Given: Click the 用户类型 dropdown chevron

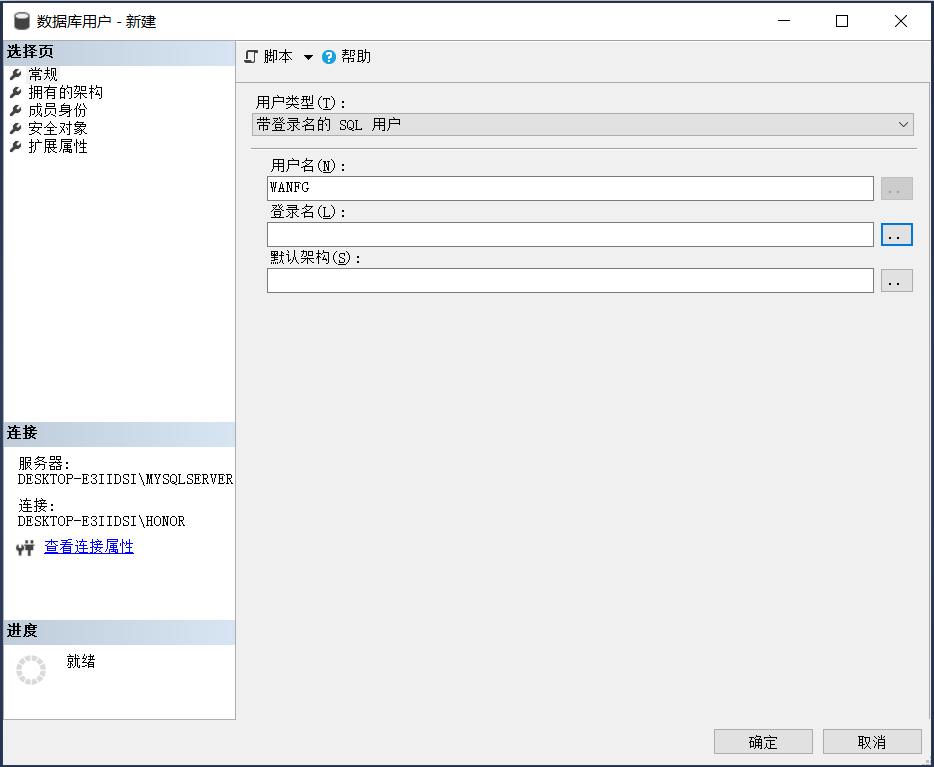Looking at the screenshot, I should pyautogui.click(x=903, y=124).
